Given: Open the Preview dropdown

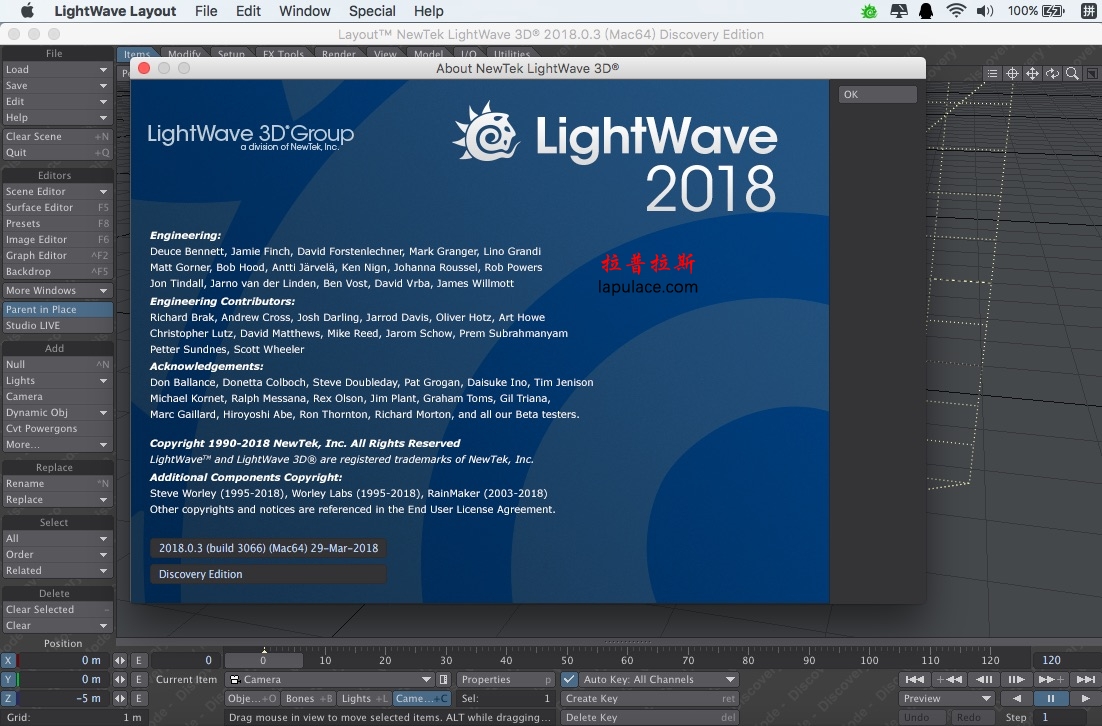Looking at the screenshot, I should (947, 699).
